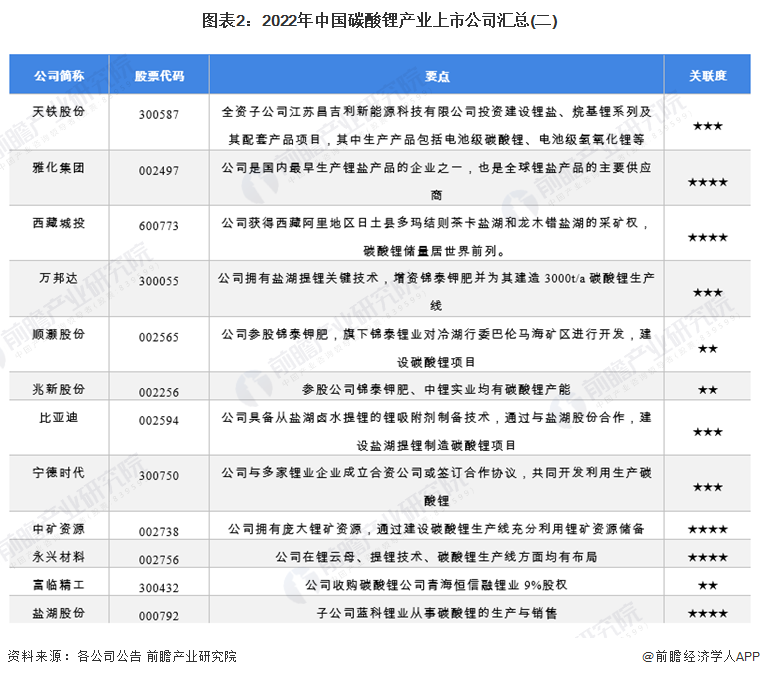The width and height of the screenshot is (760, 677).
Task: Click the star rating for 天铁股份
Action: click(x=708, y=126)
